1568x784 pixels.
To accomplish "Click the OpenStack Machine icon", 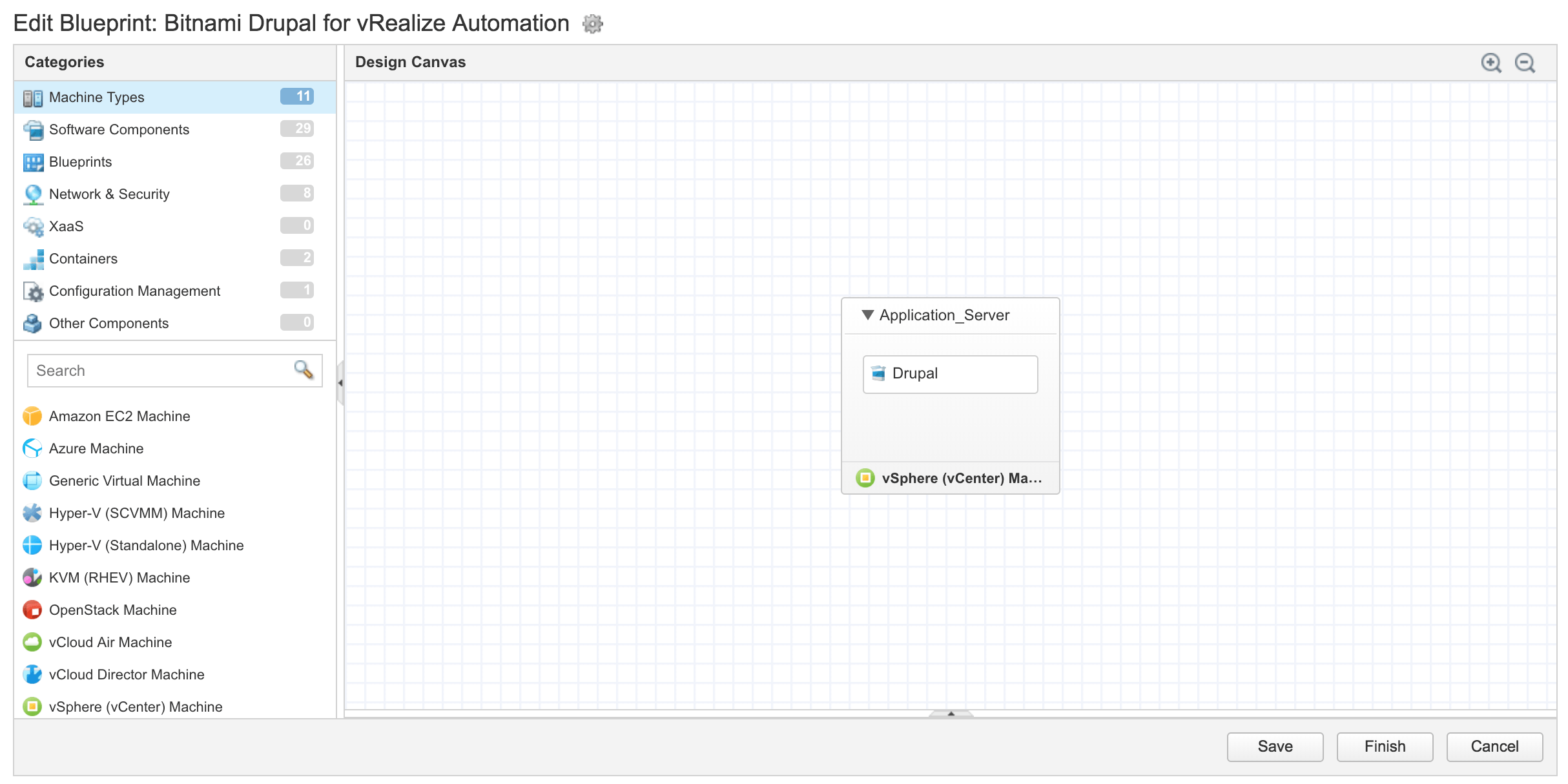I will [32, 610].
